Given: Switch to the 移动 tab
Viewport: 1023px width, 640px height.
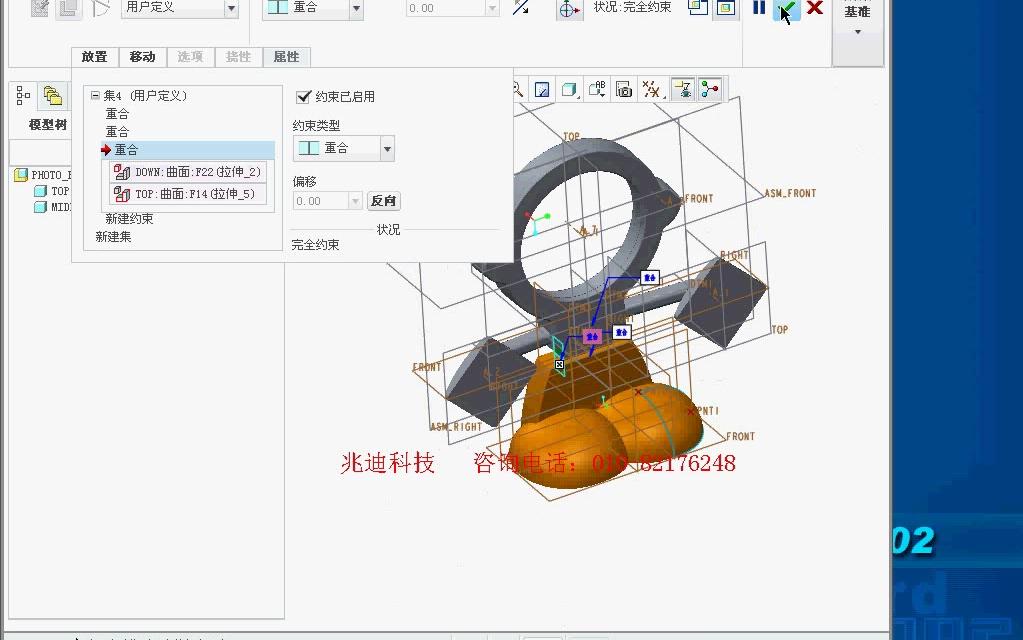Looking at the screenshot, I should coord(142,57).
